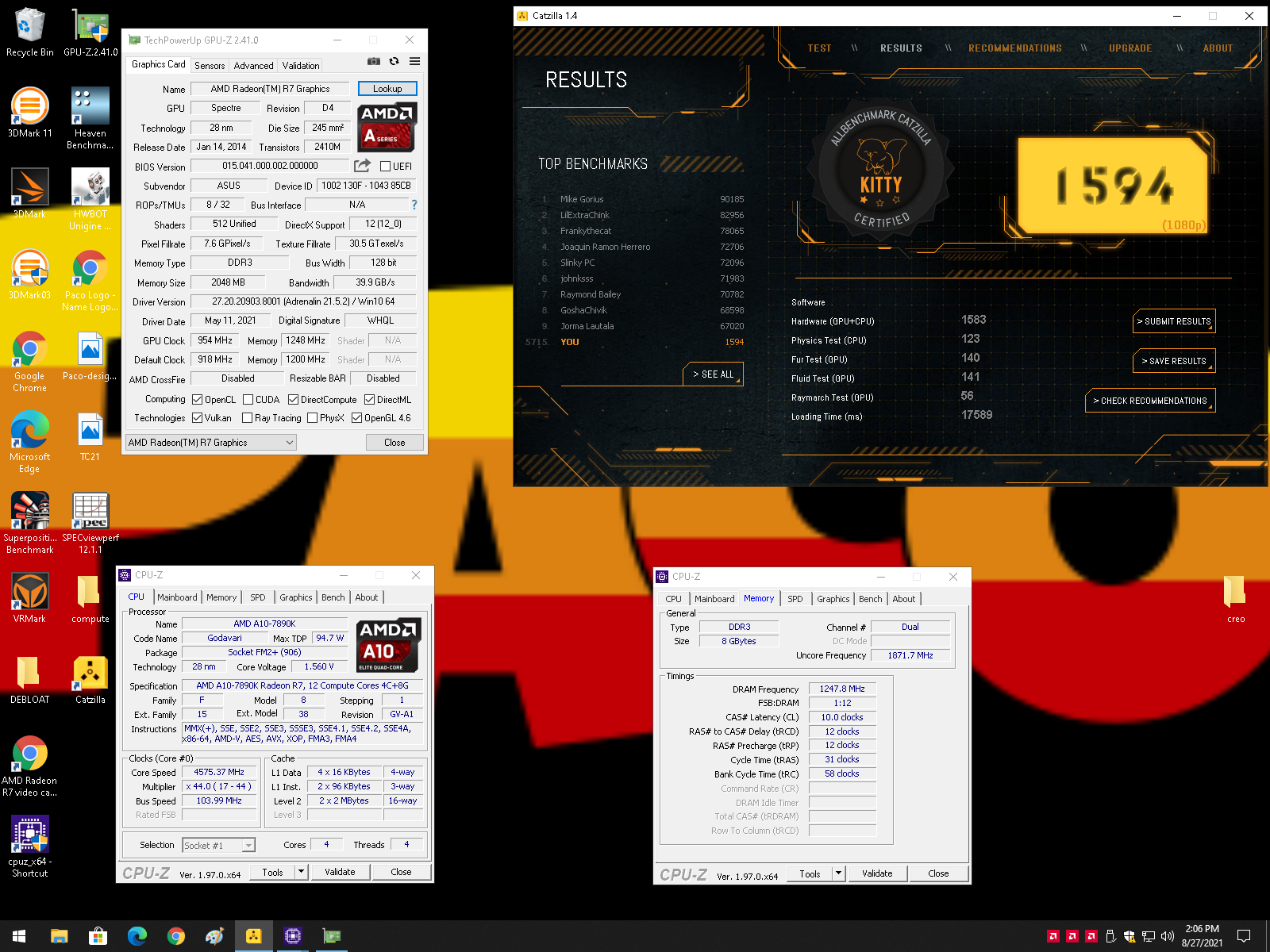Open the notification center icon
Viewport: 1270px width, 952px height.
[x=1244, y=936]
